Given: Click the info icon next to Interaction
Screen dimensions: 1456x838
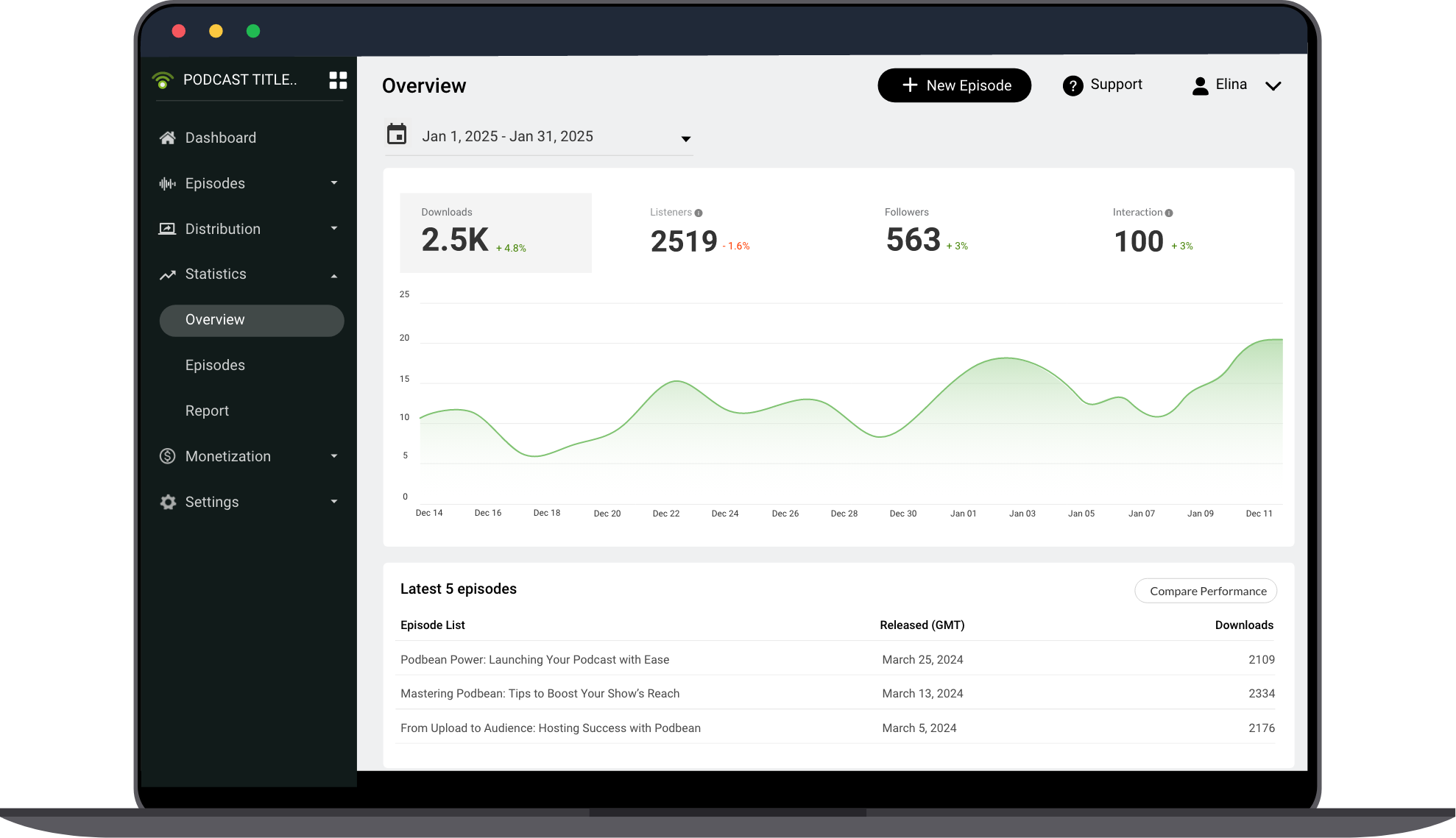Looking at the screenshot, I should 1169,212.
